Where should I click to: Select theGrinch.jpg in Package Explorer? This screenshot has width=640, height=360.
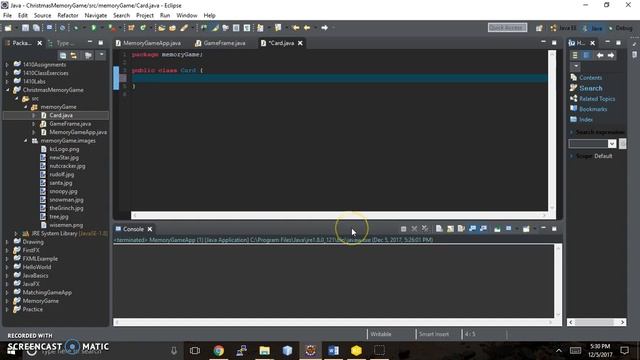tap(66, 208)
